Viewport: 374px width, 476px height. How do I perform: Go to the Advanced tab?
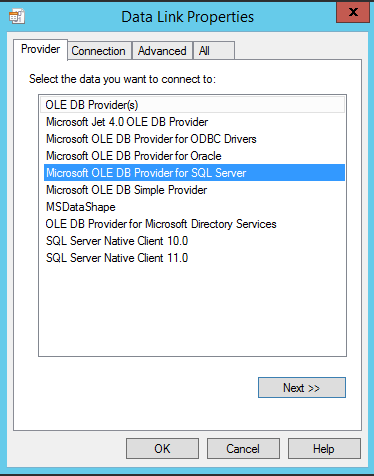click(x=162, y=51)
